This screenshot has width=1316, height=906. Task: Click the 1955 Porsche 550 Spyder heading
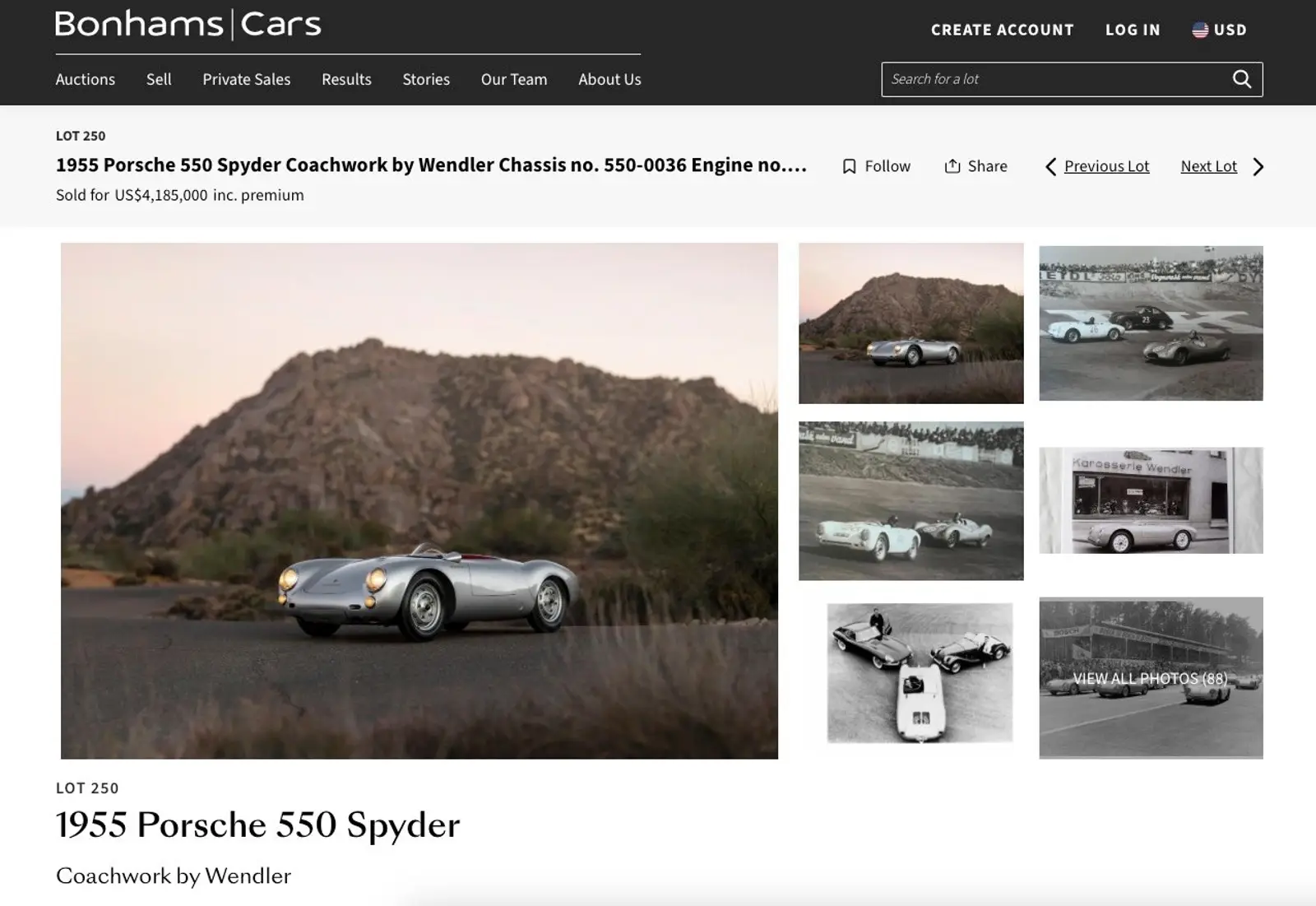(x=257, y=825)
